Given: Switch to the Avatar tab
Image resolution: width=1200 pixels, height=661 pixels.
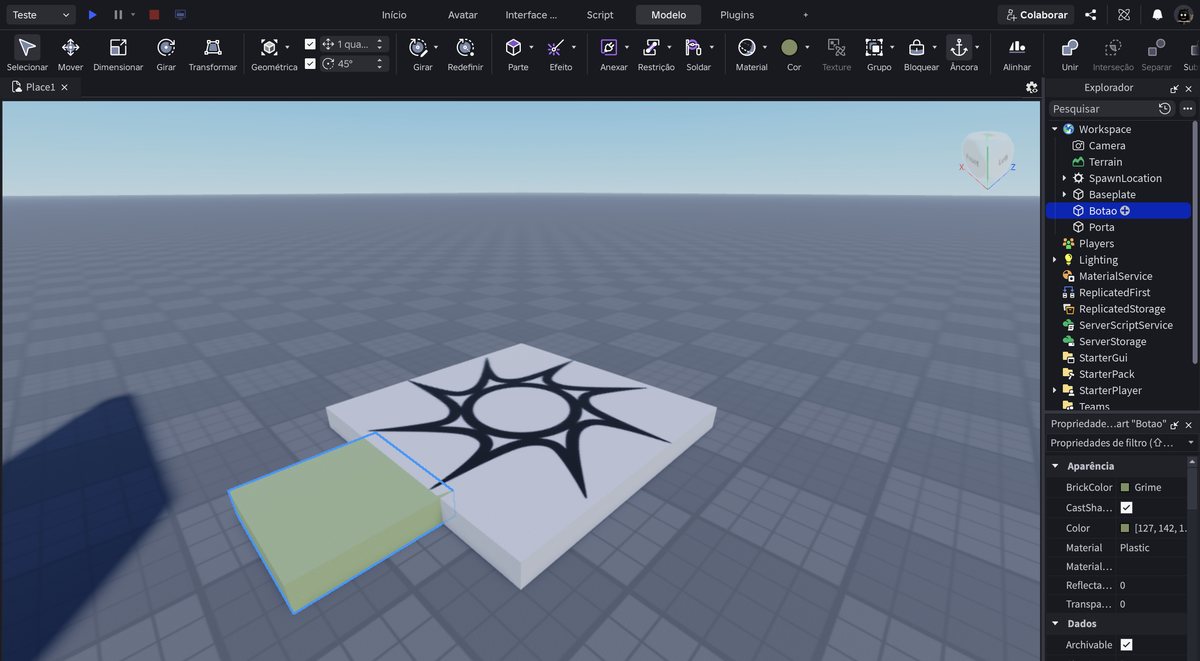Looking at the screenshot, I should pyautogui.click(x=463, y=15).
